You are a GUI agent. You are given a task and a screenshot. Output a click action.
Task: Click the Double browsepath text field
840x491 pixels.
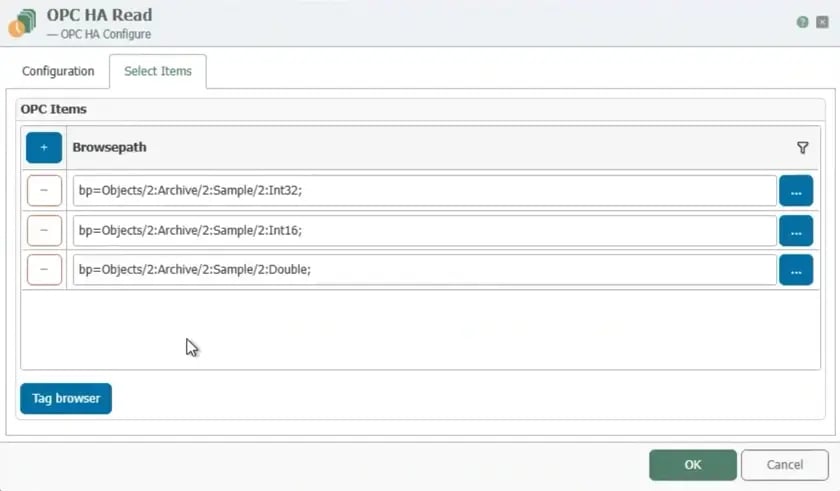point(424,269)
